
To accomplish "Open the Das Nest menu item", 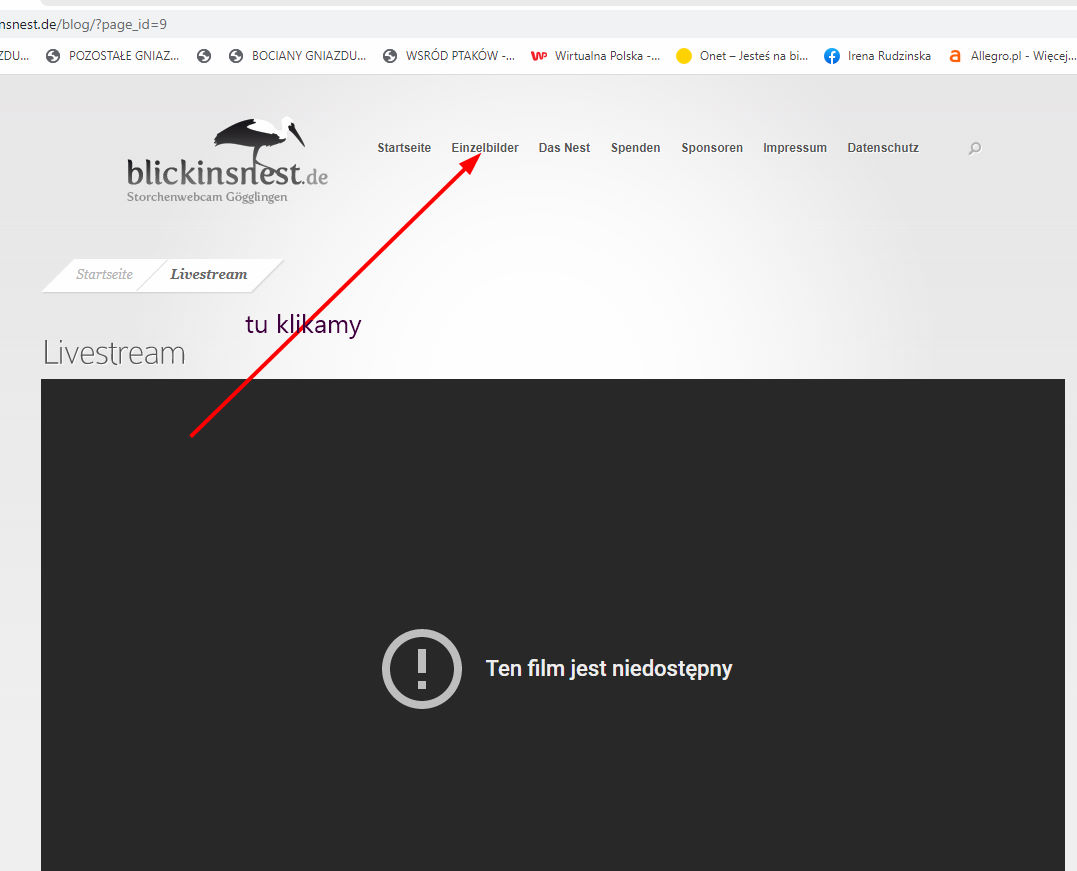I will [x=565, y=148].
